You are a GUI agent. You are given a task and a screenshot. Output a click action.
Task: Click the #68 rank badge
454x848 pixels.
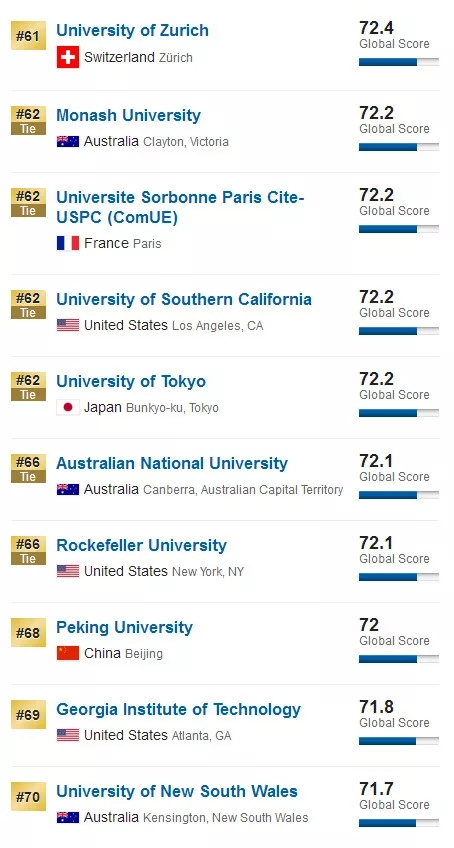click(x=28, y=633)
